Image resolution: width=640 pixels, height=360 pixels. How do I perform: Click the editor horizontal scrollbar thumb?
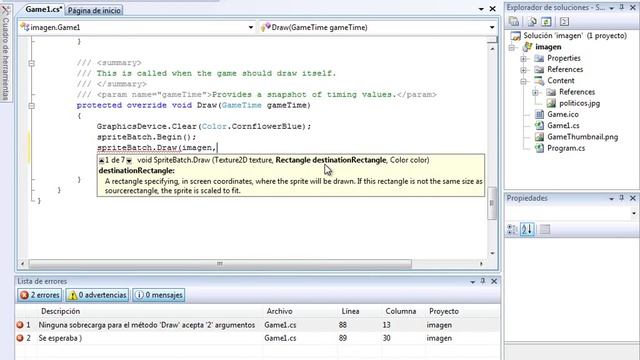point(220,264)
